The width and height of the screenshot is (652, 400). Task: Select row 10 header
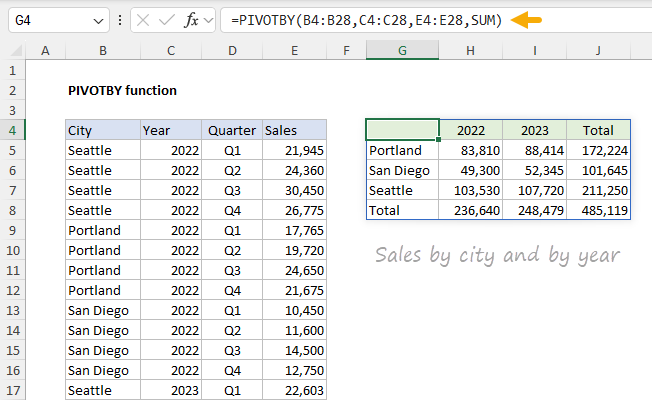coord(12,250)
